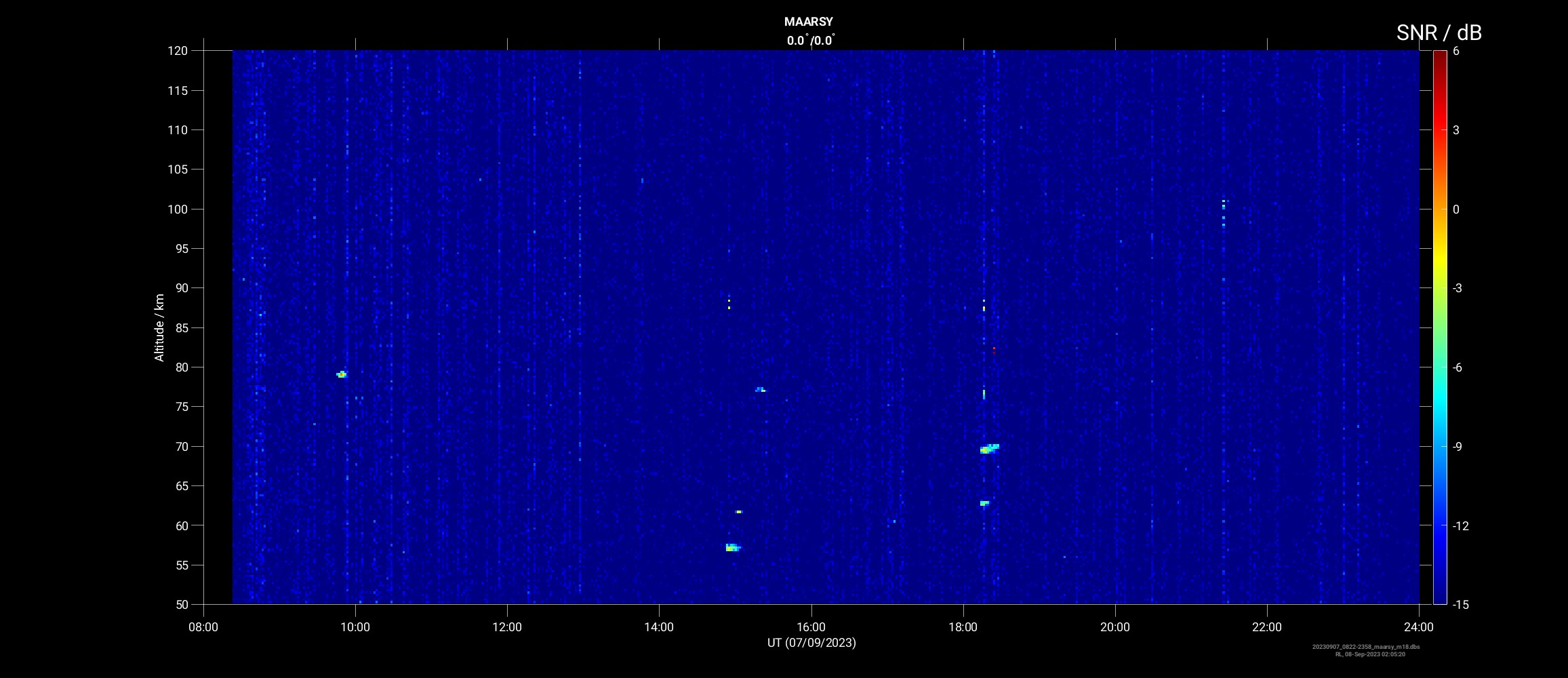The image size is (1568, 678).
Task: Click the echo at 77 km near 15:20
Action: pos(761,390)
